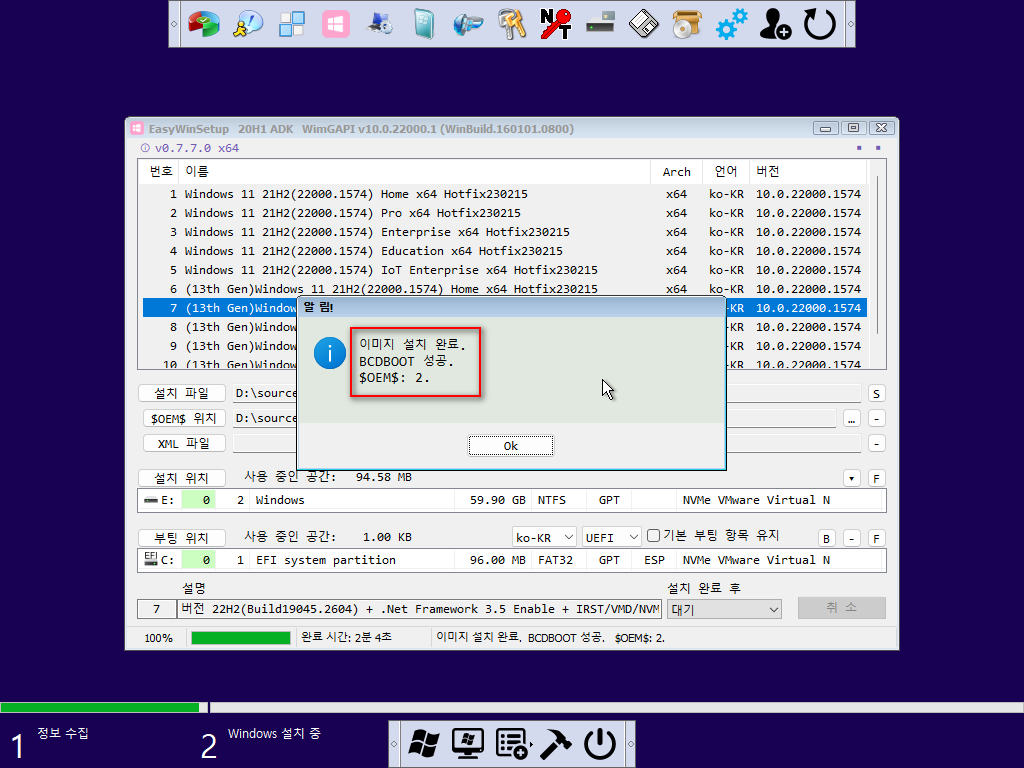The image size is (1024, 768).
Task: Click the blue info icon in alert dialog
Action: point(330,353)
